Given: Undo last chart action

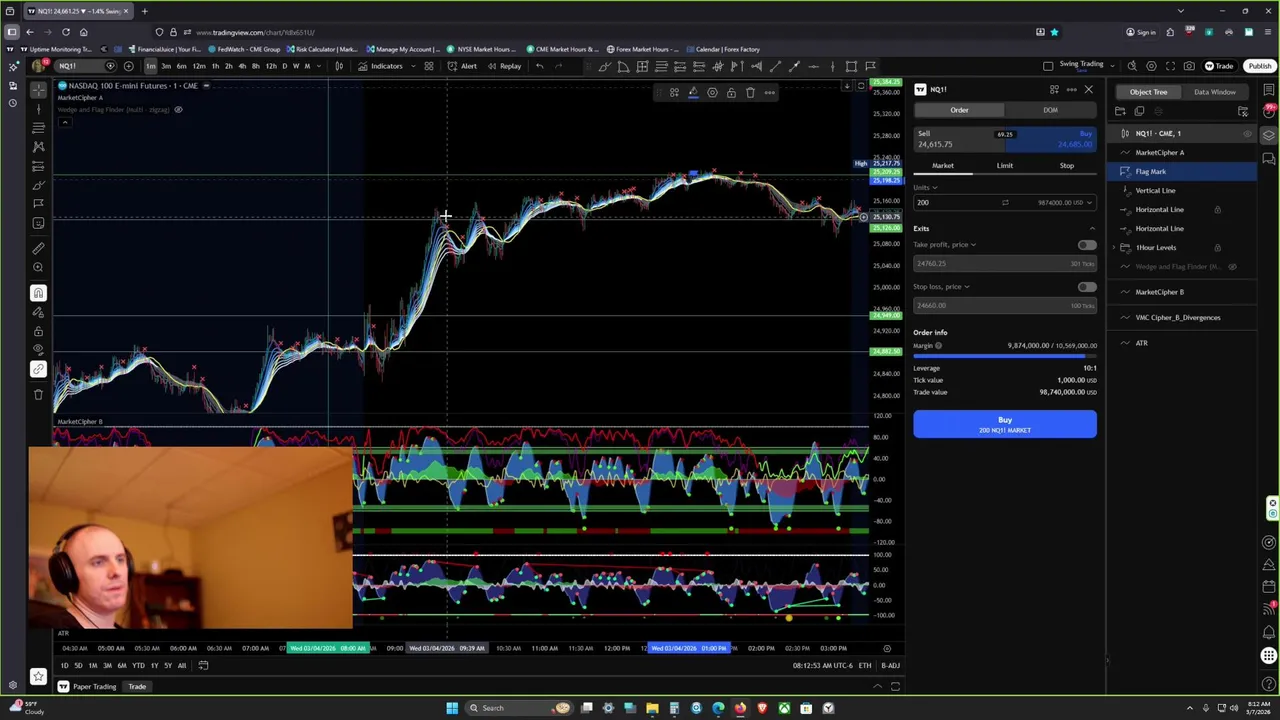Looking at the screenshot, I should coord(539,66).
